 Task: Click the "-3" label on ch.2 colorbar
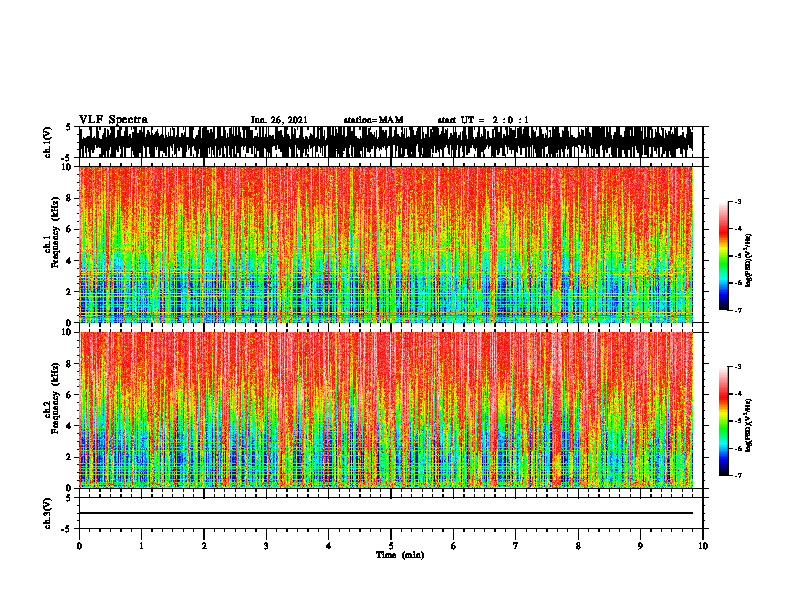(738, 367)
